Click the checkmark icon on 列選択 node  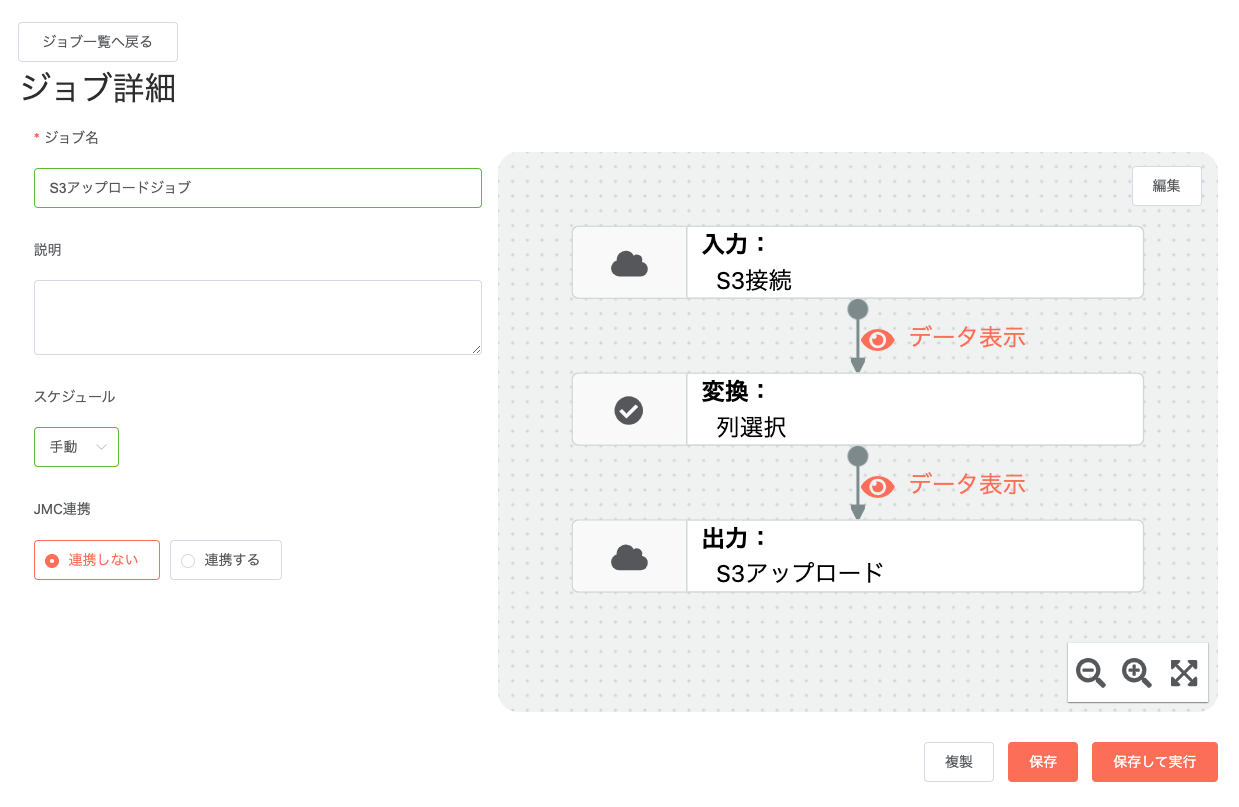point(628,410)
